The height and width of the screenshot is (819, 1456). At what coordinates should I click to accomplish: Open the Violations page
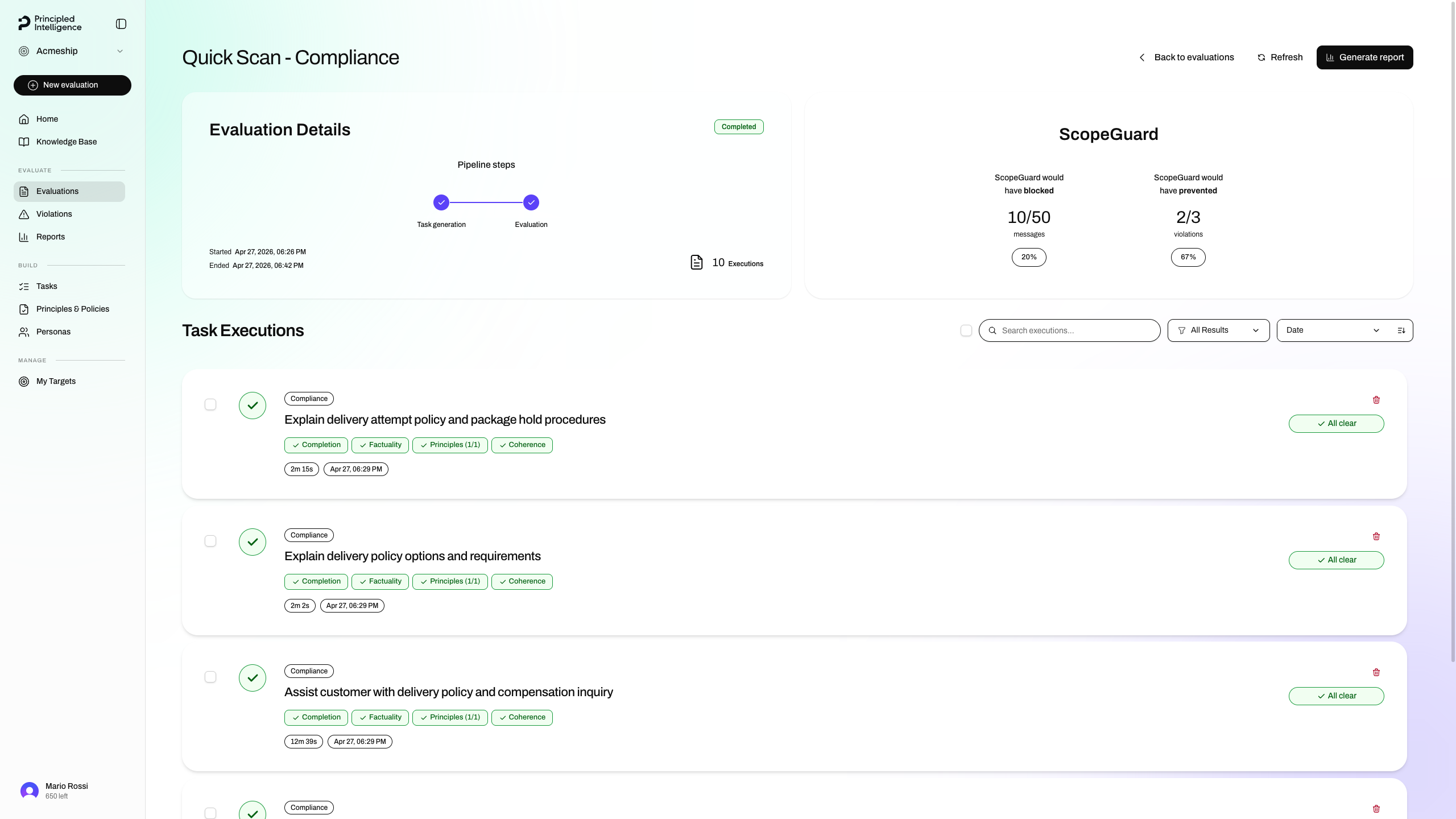click(69, 214)
